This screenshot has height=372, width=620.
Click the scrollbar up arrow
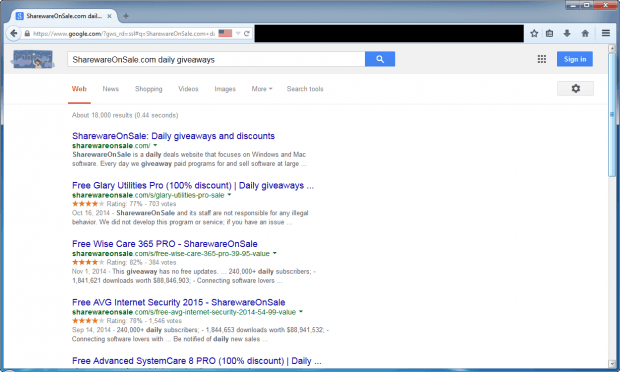click(612, 48)
